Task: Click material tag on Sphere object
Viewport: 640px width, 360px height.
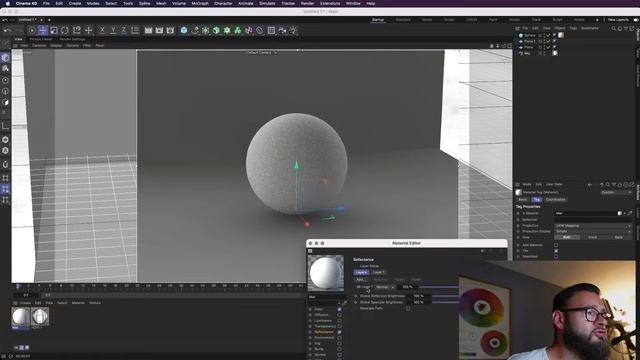Action: click(x=561, y=35)
